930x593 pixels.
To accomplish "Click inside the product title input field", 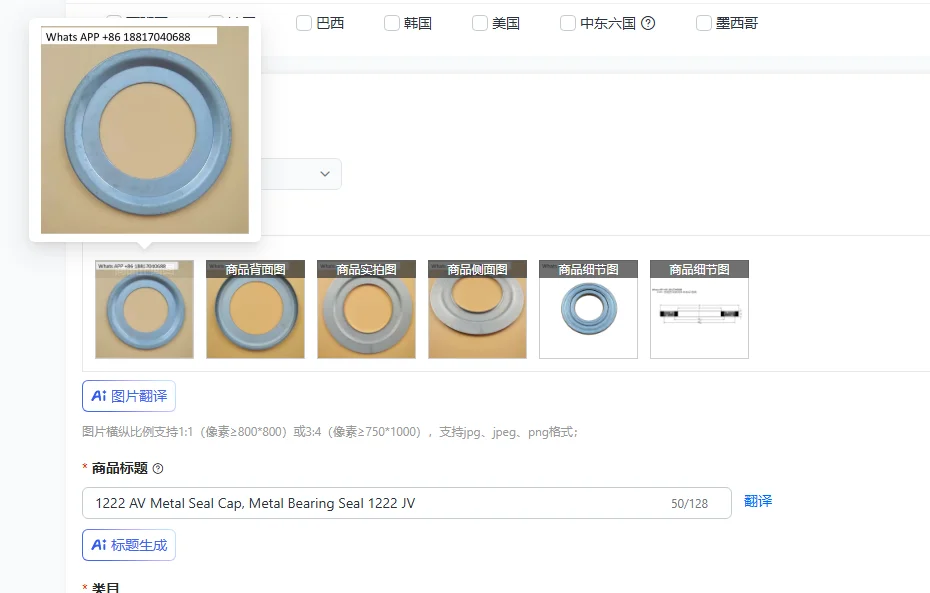I will pyautogui.click(x=400, y=502).
